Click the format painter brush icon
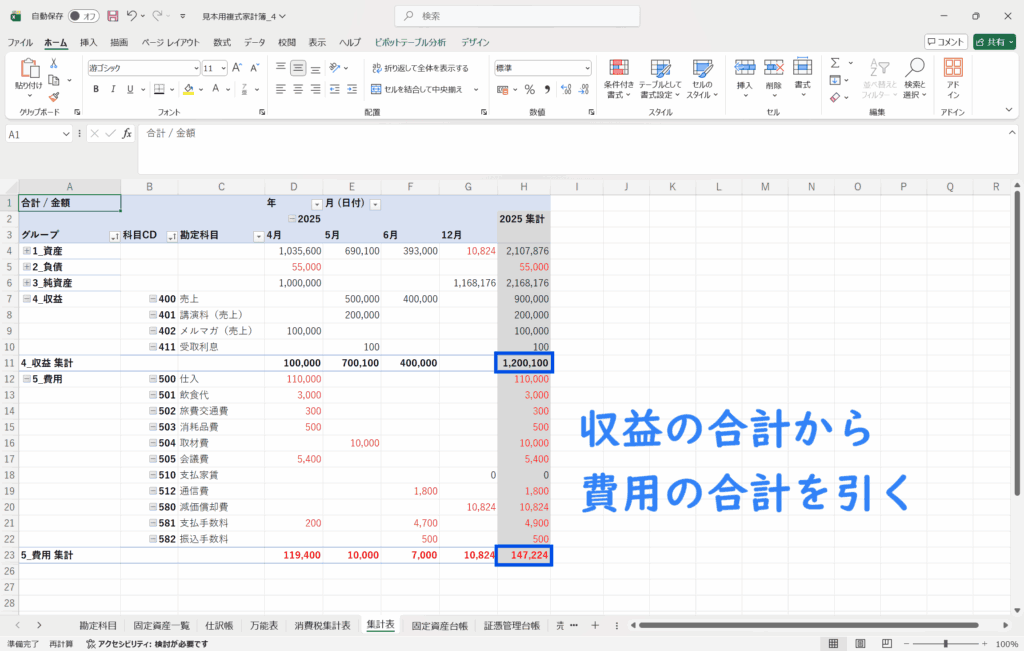 (53, 97)
